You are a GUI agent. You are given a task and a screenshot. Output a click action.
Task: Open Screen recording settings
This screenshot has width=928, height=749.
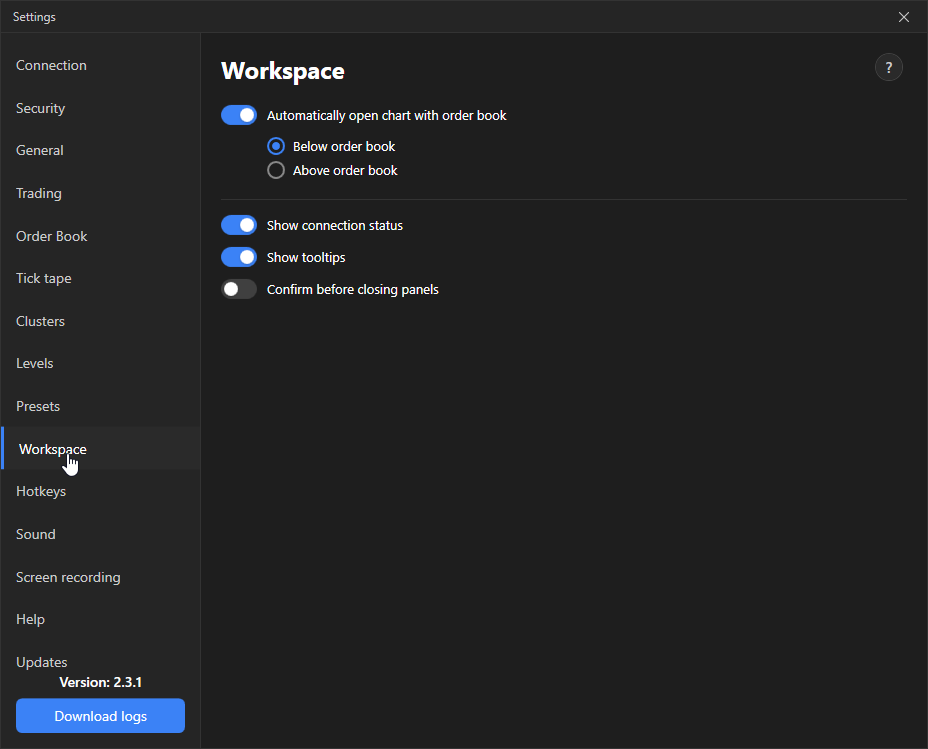pyautogui.click(x=101, y=577)
